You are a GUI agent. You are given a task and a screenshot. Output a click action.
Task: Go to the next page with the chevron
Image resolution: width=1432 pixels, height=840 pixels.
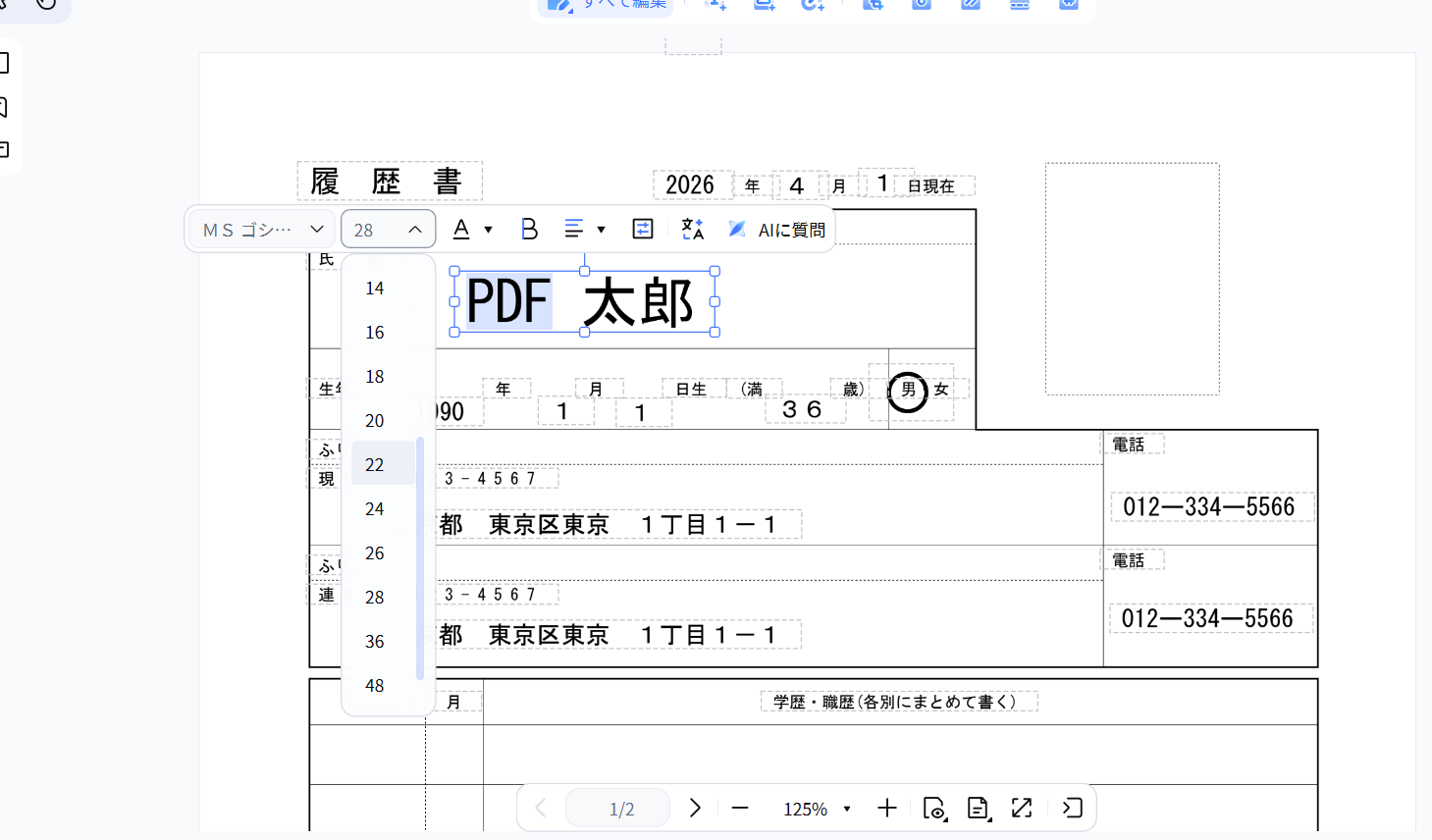[695, 808]
